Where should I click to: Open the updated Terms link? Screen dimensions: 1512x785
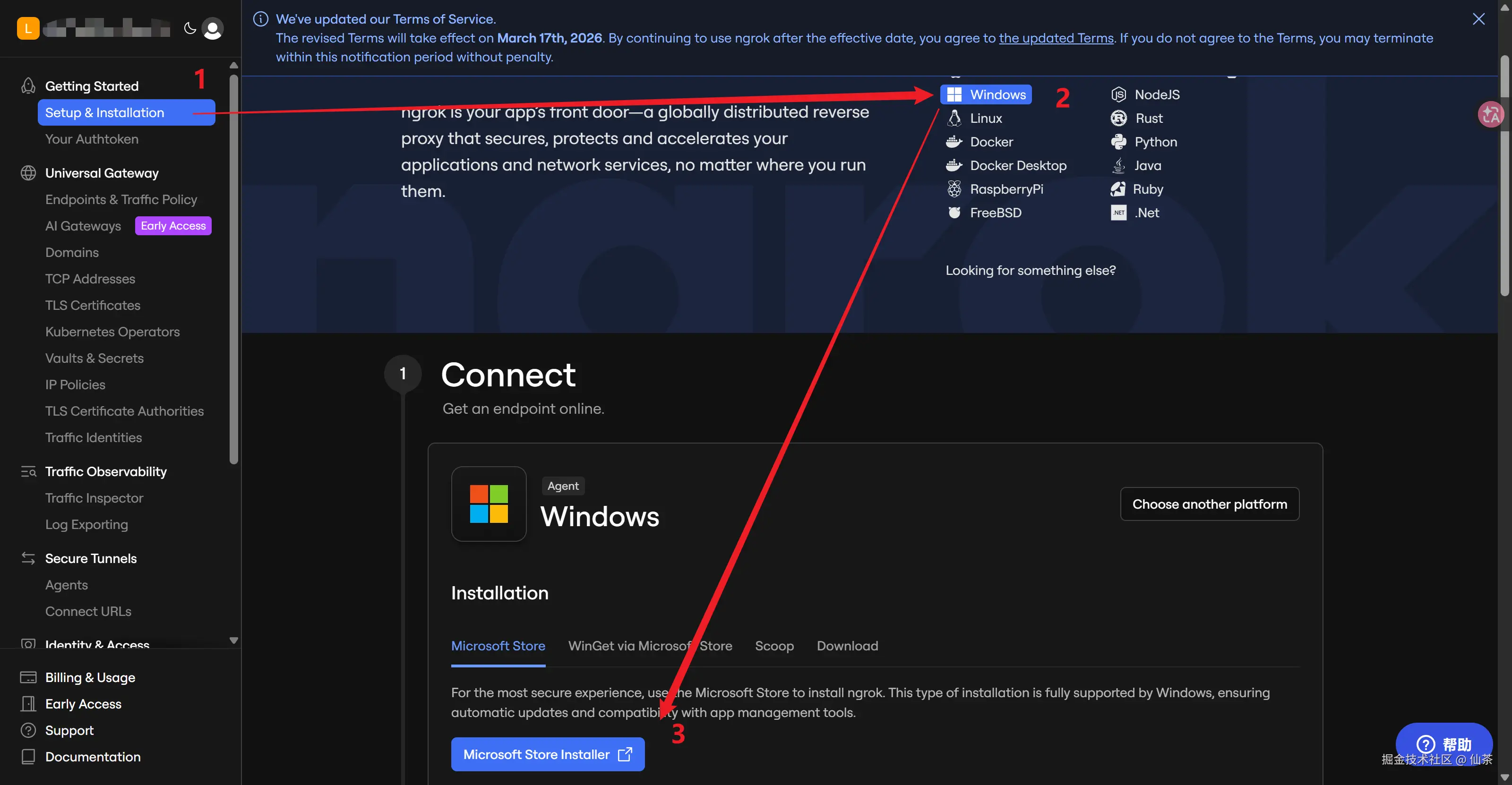1056,38
